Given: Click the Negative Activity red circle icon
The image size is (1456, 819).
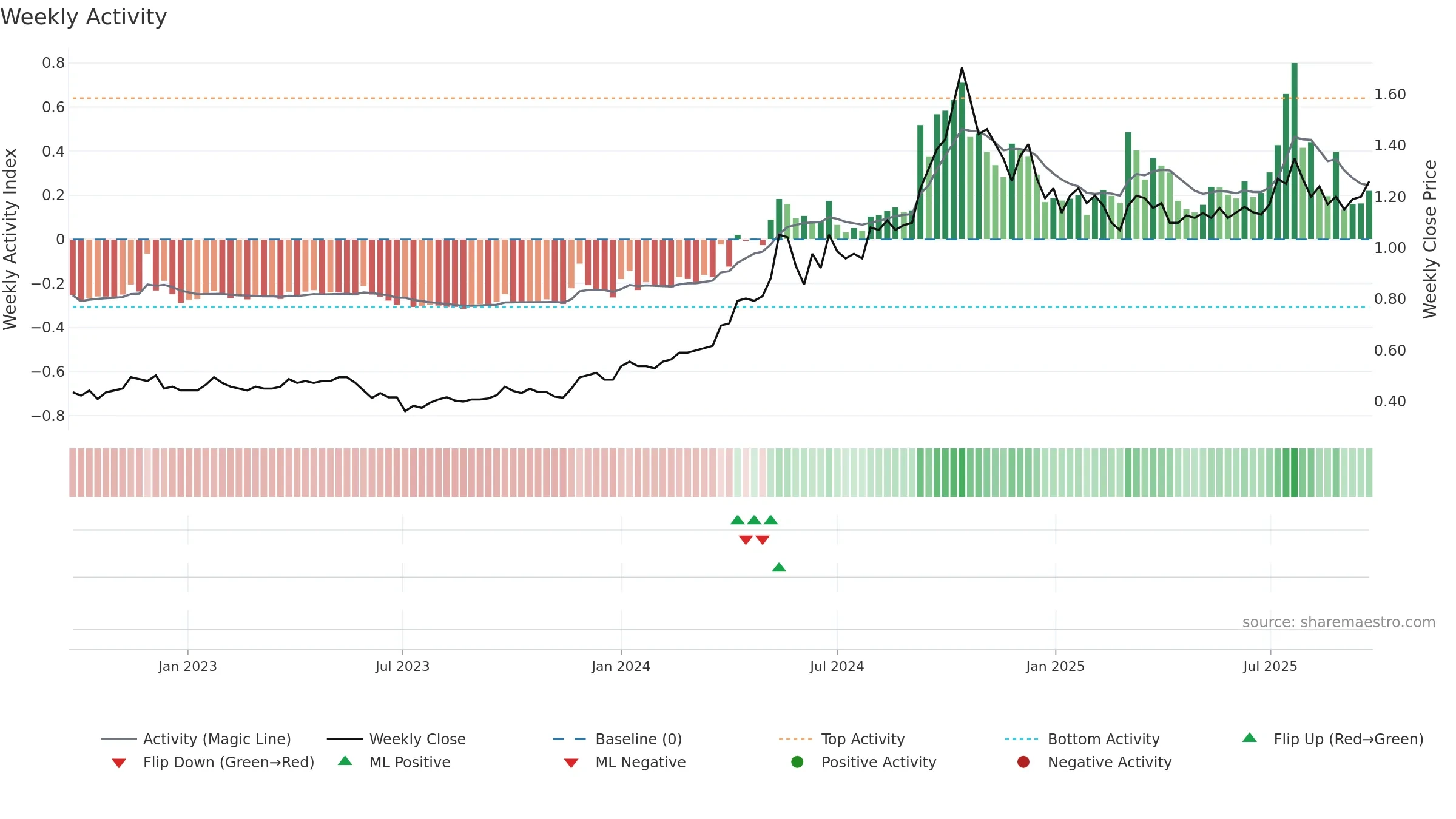Looking at the screenshot, I should click(1023, 762).
